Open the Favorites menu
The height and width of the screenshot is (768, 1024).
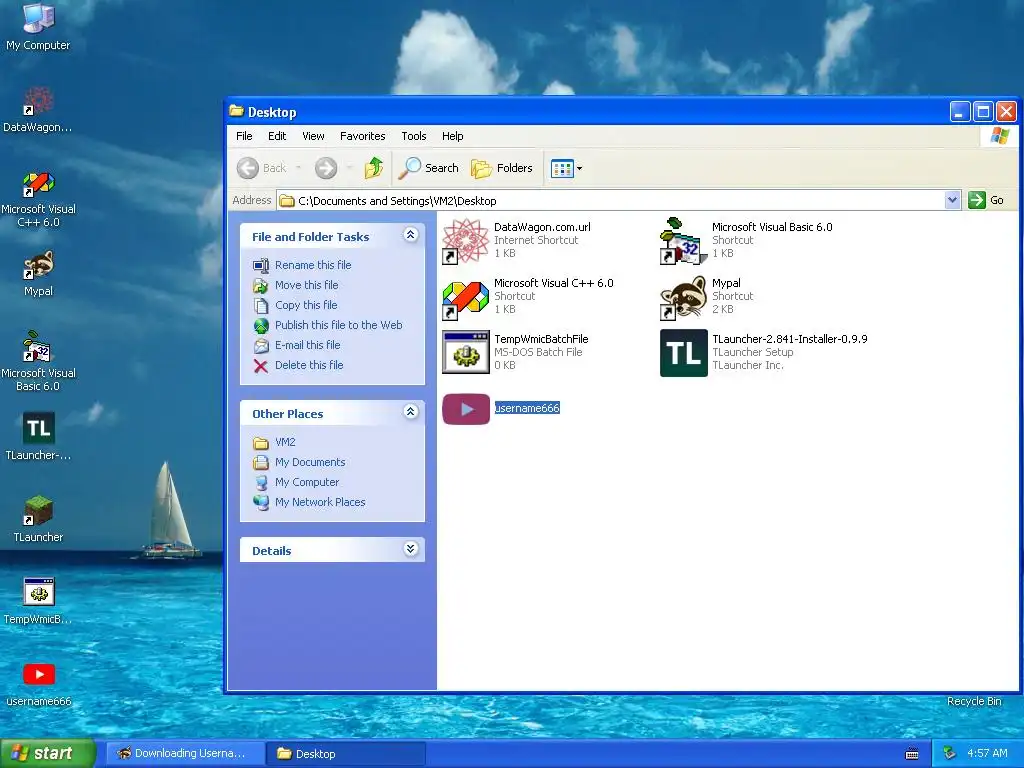click(362, 136)
